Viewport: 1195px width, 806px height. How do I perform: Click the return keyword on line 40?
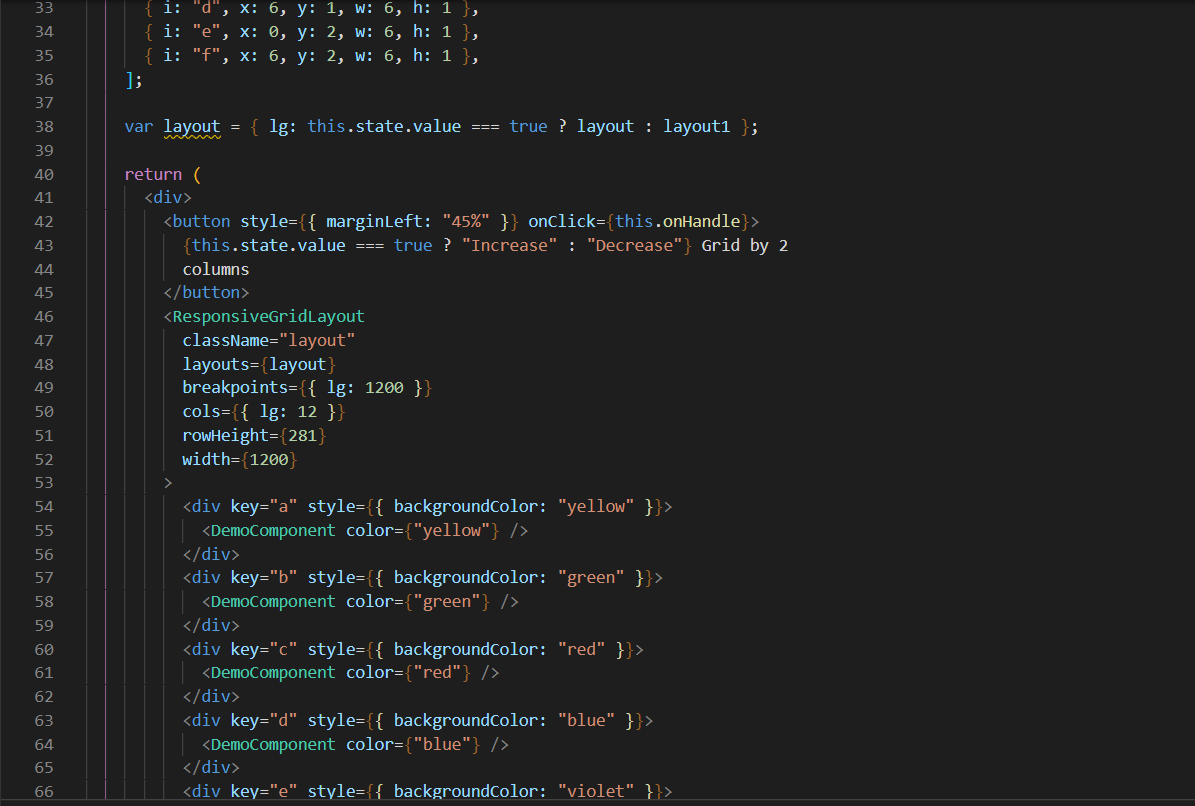152,173
